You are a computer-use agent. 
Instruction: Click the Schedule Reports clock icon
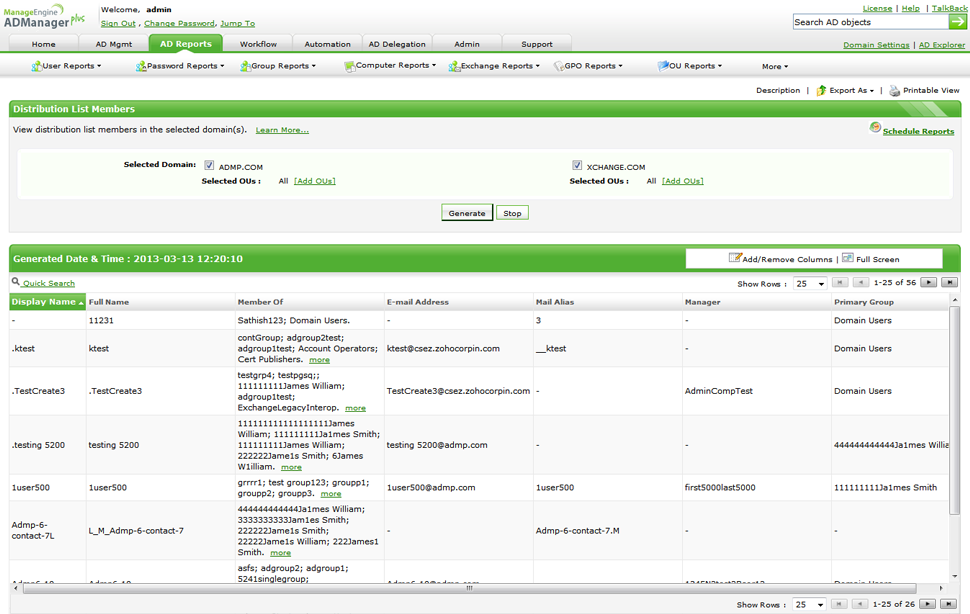coord(875,127)
